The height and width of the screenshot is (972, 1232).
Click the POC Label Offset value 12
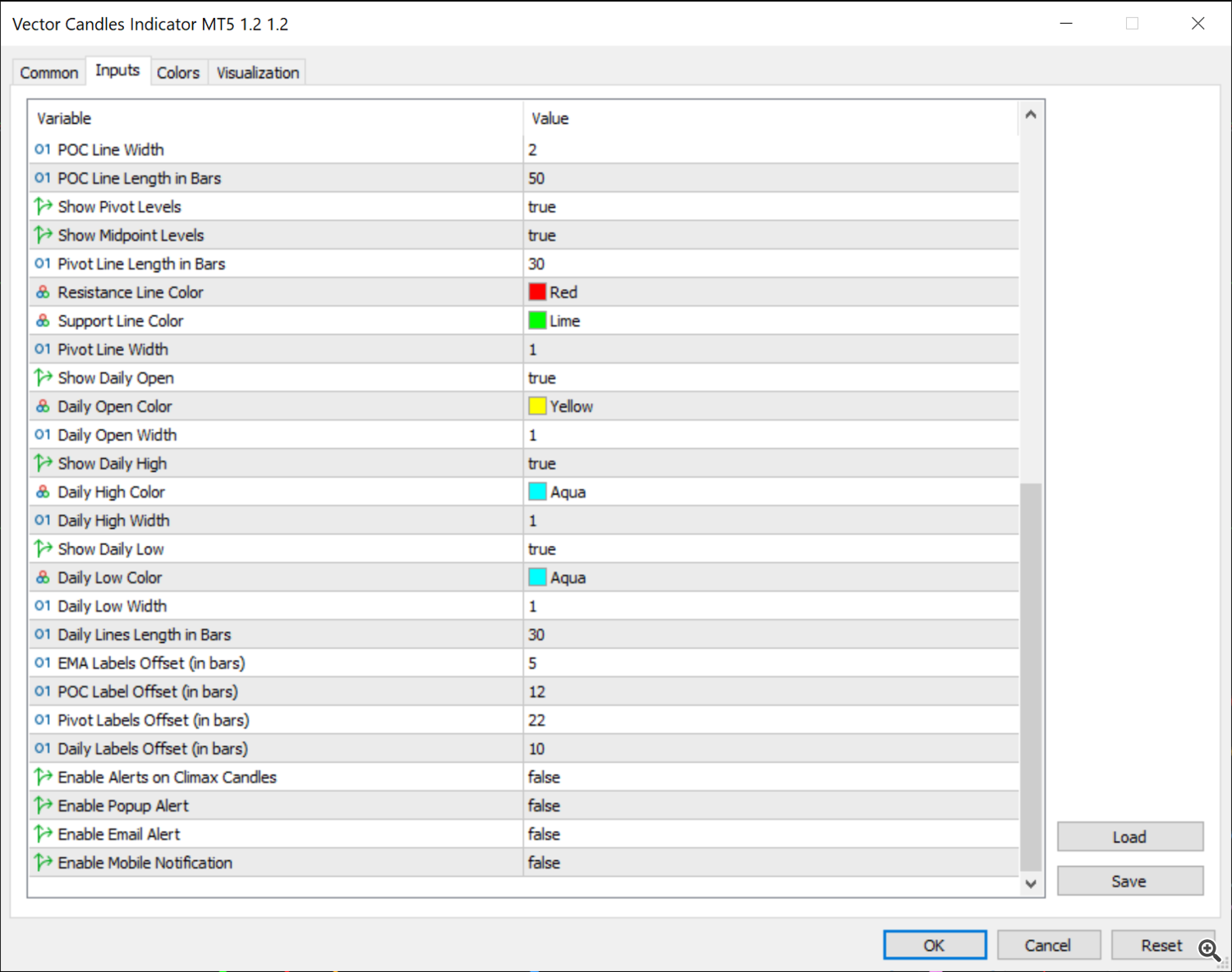[x=536, y=691]
